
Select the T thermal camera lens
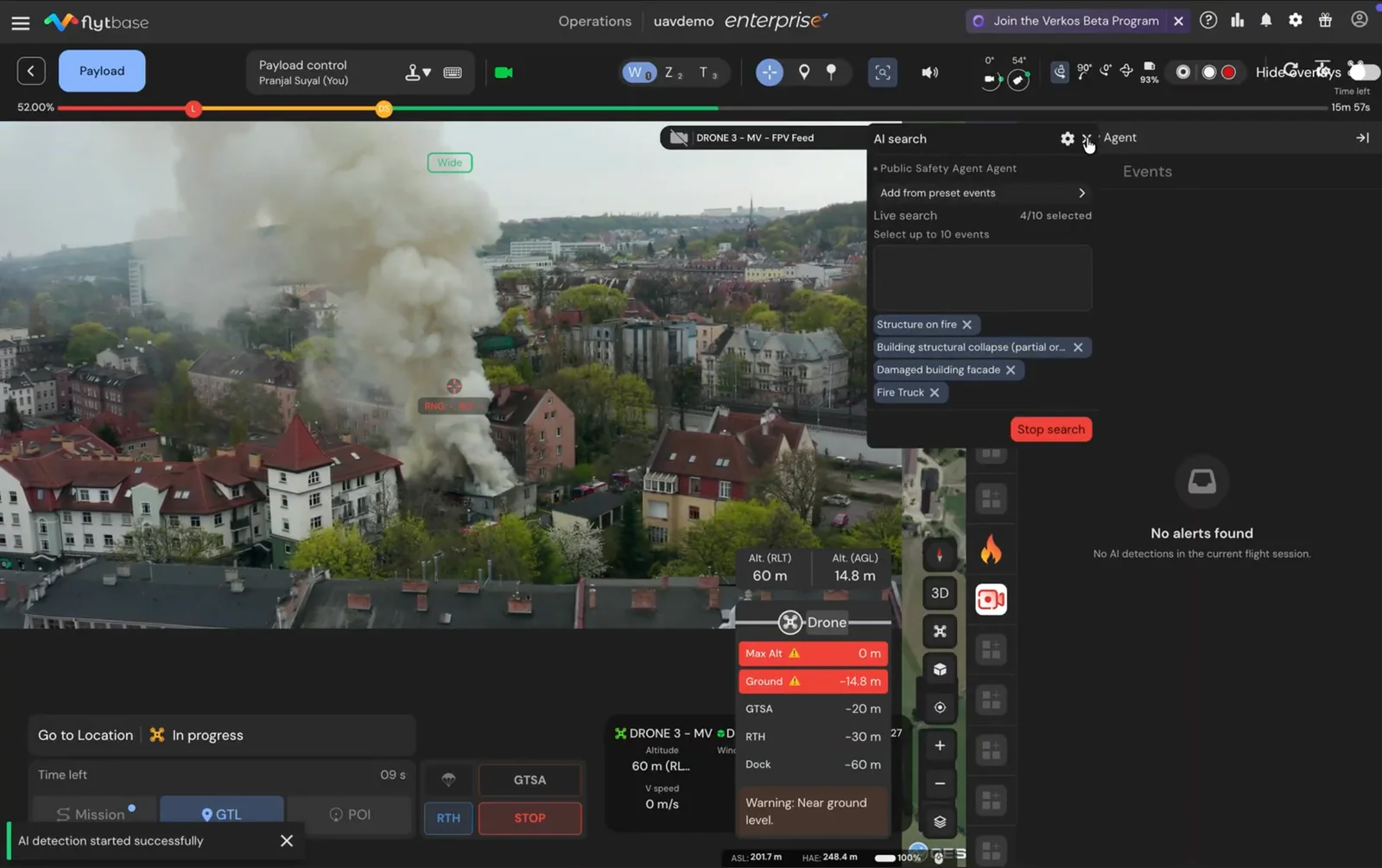(708, 73)
